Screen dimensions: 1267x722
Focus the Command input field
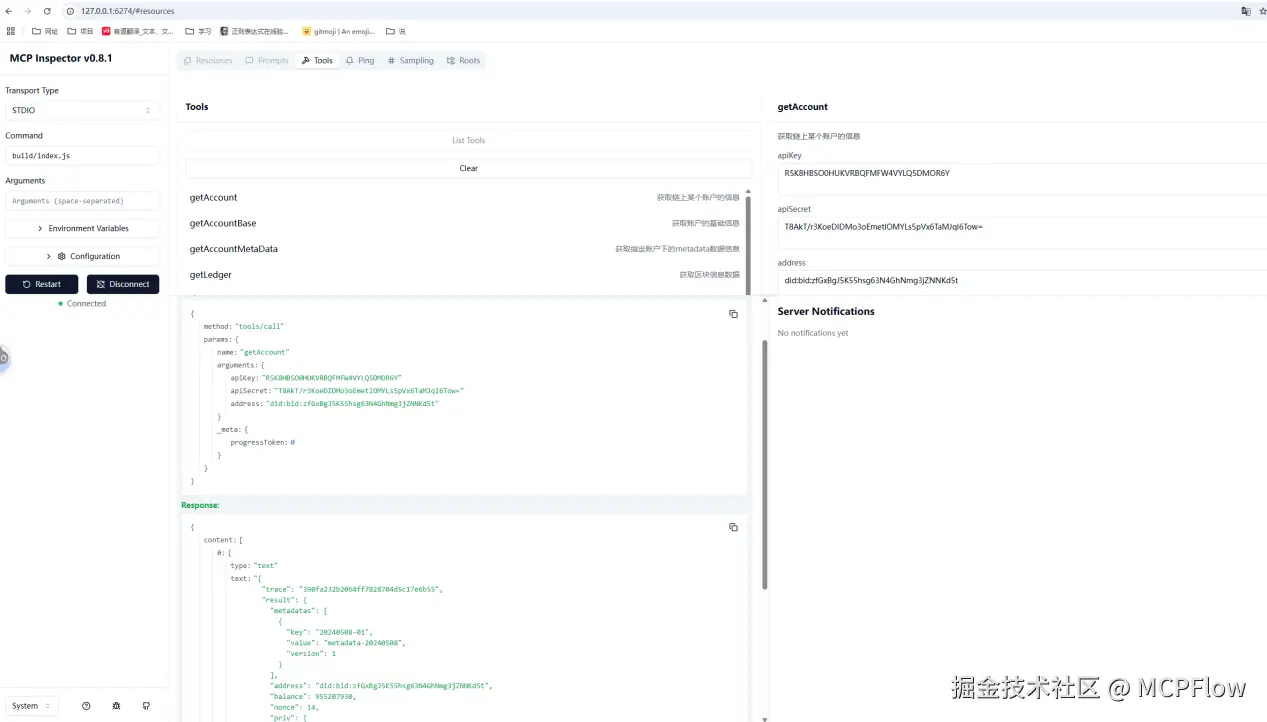[x=82, y=156]
